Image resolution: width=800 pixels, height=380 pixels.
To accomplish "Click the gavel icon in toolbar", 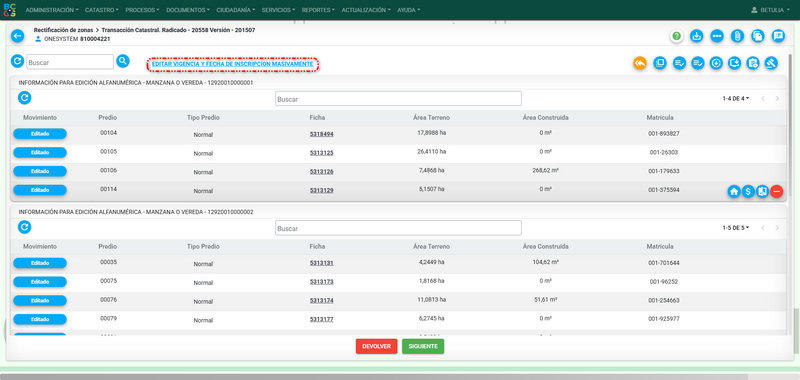I will (x=771, y=63).
